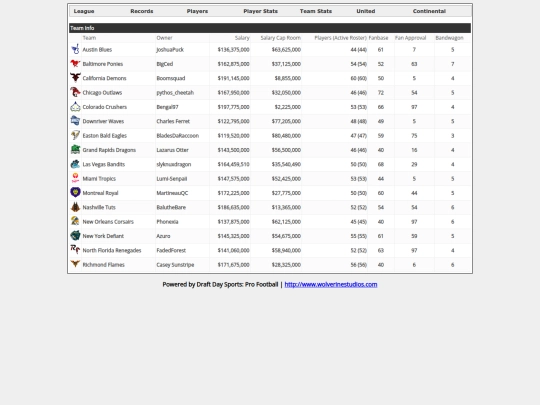Click the Nashville Tuts team logo
The width and height of the screenshot is (540, 405).
tap(75, 207)
